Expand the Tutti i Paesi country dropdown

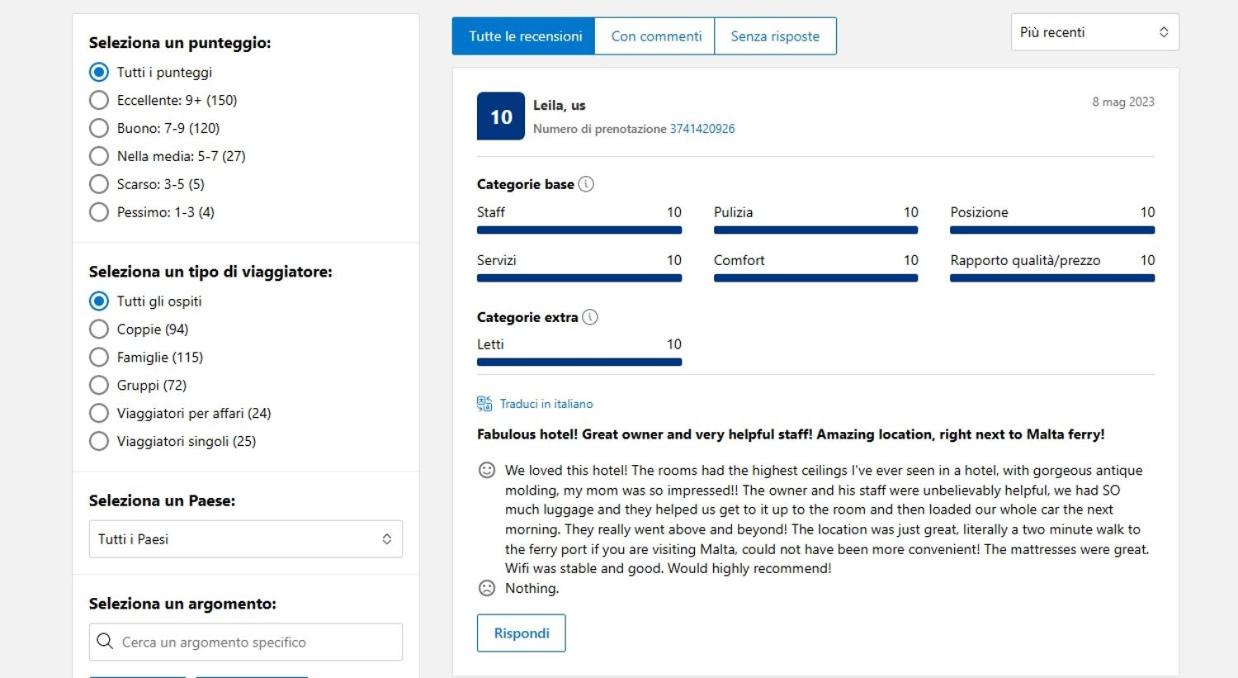[x=246, y=539]
